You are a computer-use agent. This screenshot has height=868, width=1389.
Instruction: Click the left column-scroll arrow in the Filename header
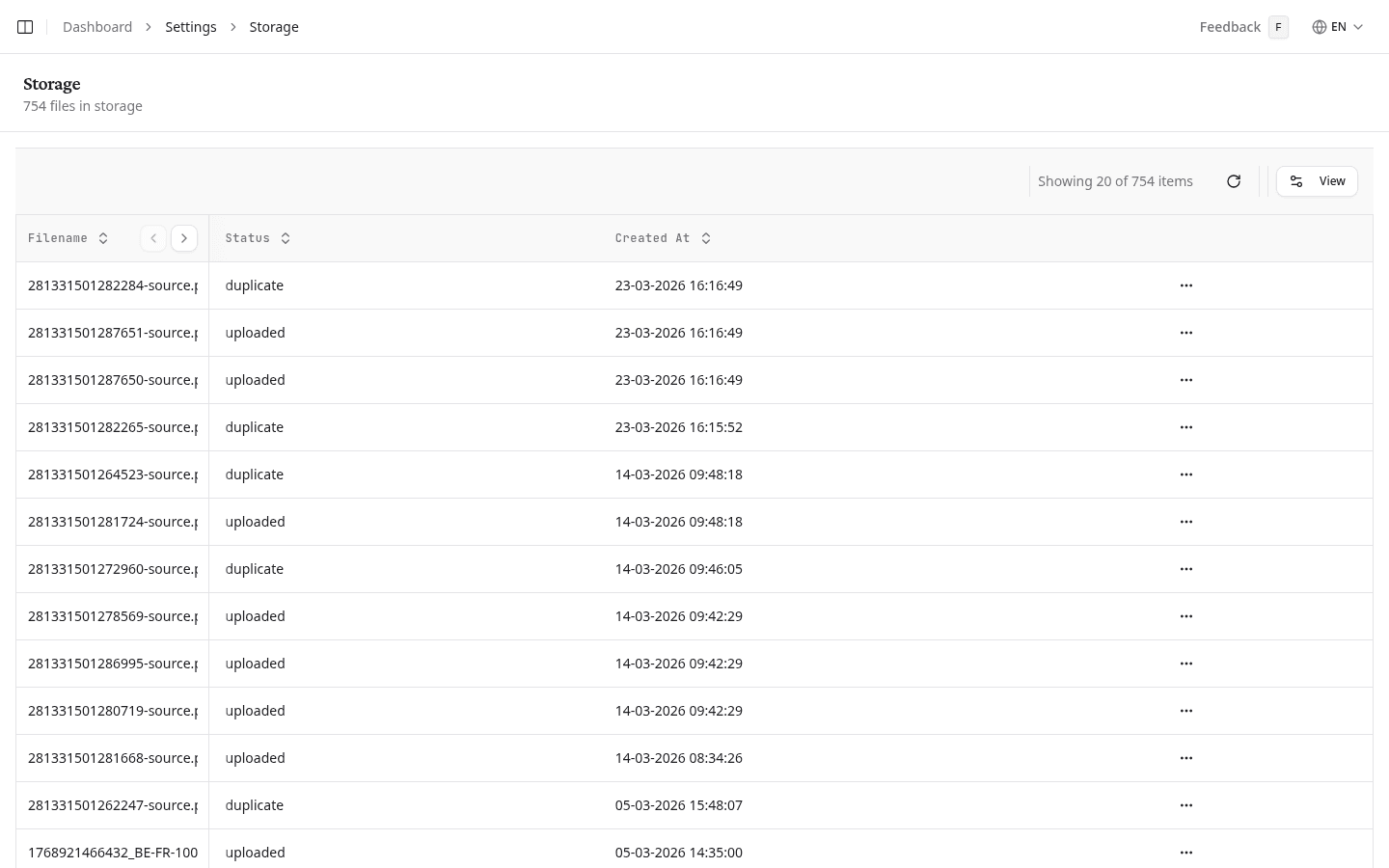point(153,238)
